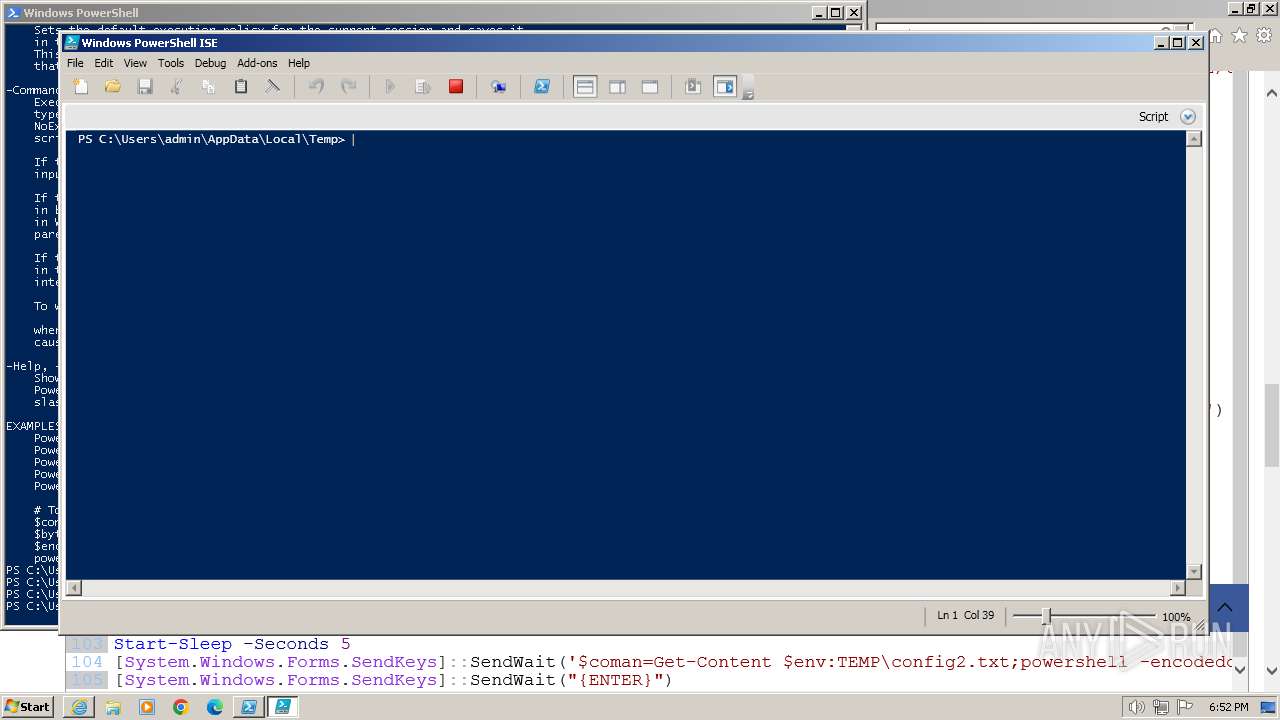The image size is (1280, 720).
Task: Open the Add-ons menu
Action: (x=257, y=63)
